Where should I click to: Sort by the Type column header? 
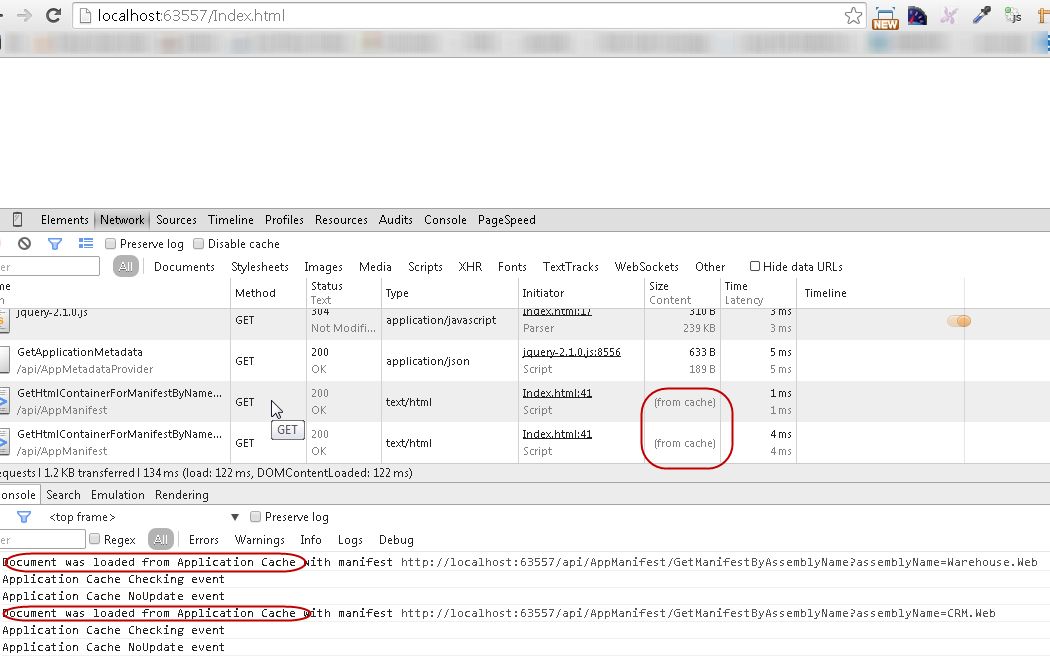(x=448, y=293)
